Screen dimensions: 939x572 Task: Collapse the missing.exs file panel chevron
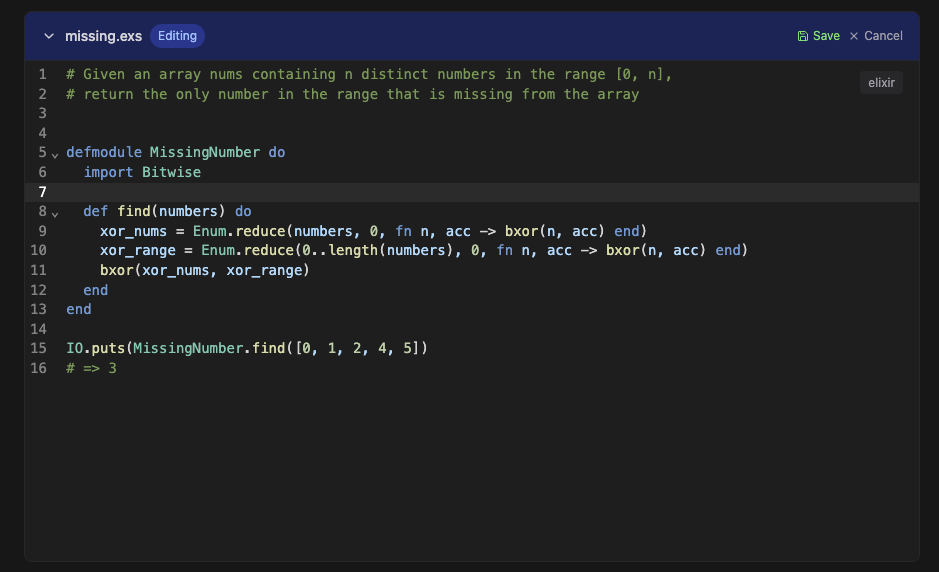(49, 36)
